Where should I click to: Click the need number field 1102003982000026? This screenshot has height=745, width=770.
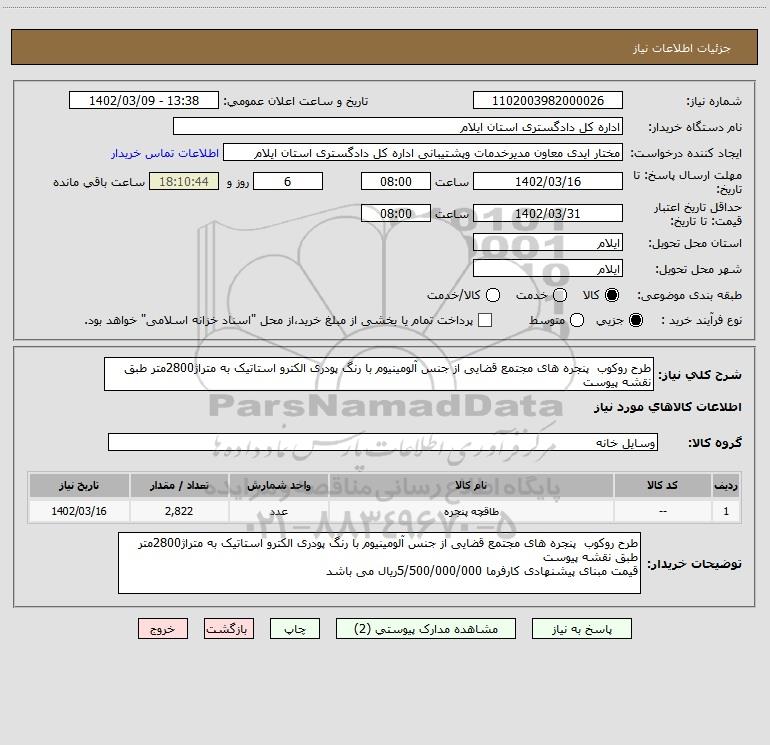(x=548, y=101)
